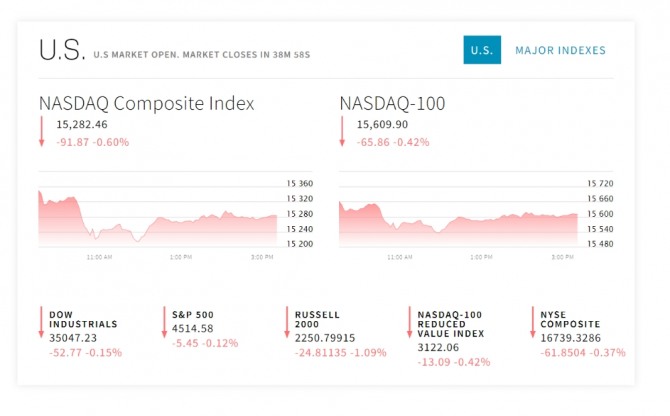Click NASDAQ-100 Reduced Value Index arrow icon
Screen dimensions: 670x416
coord(409,322)
